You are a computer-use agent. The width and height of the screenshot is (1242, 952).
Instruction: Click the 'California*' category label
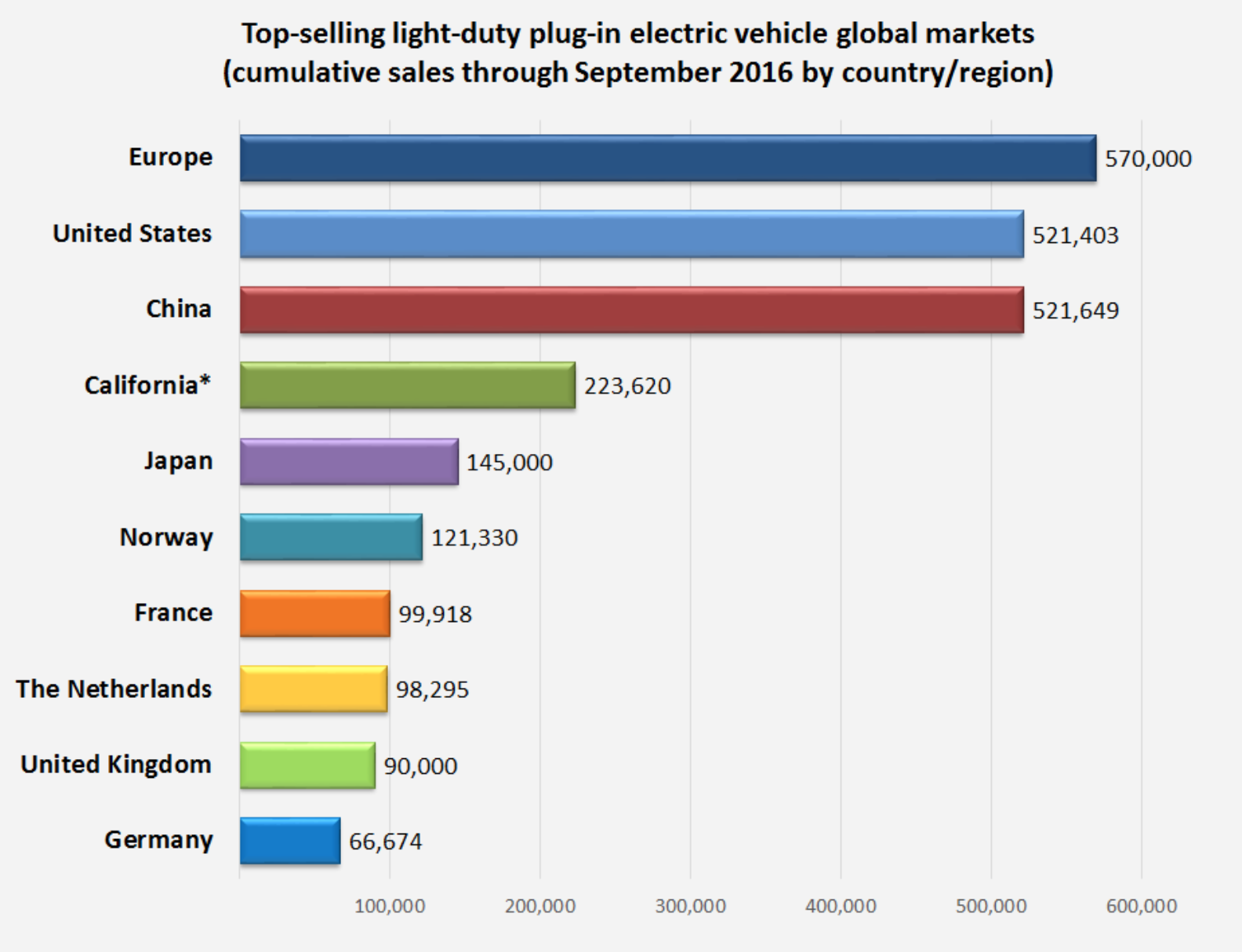[x=147, y=385]
